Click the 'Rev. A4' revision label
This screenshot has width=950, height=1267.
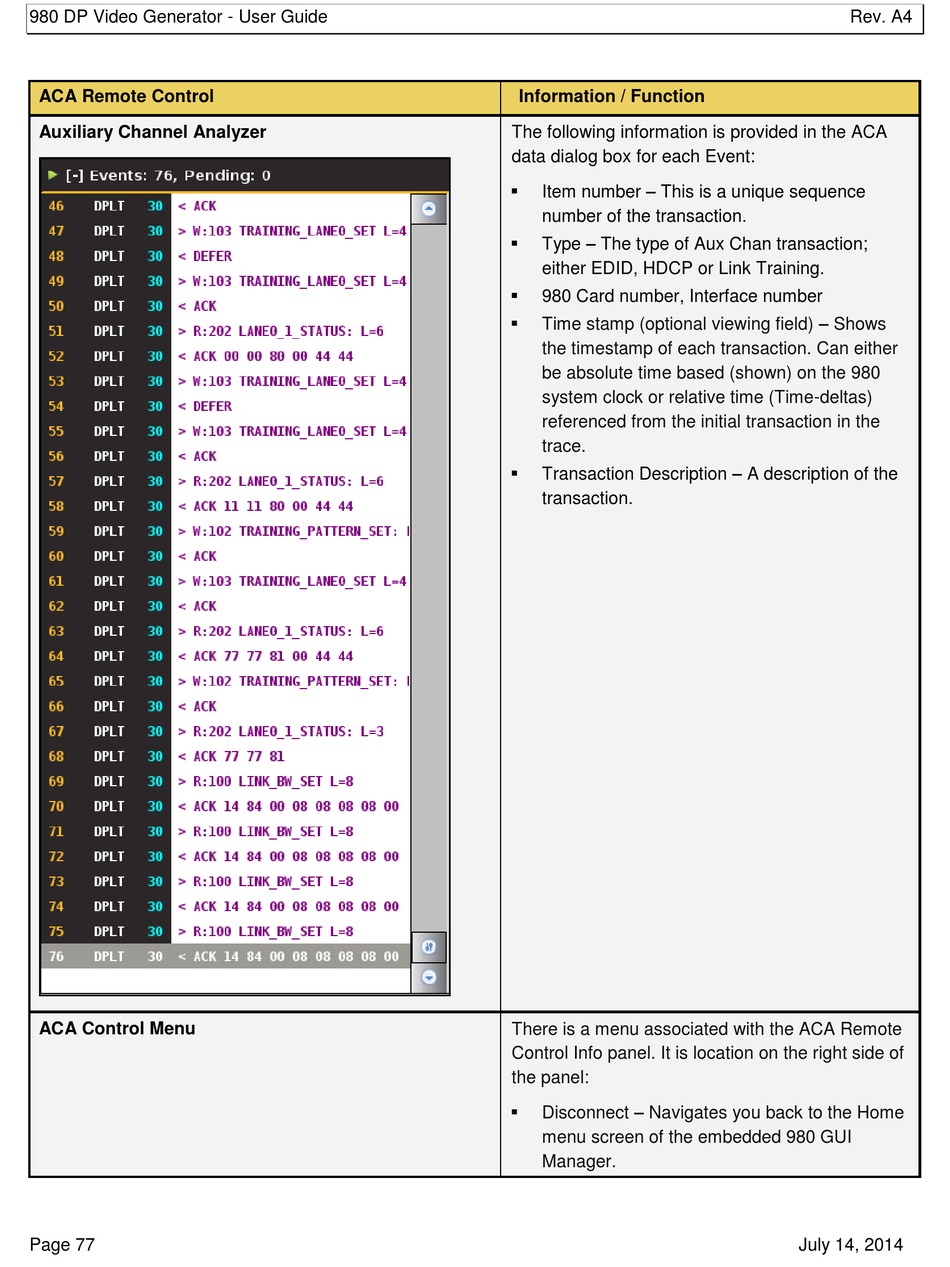[x=881, y=16]
